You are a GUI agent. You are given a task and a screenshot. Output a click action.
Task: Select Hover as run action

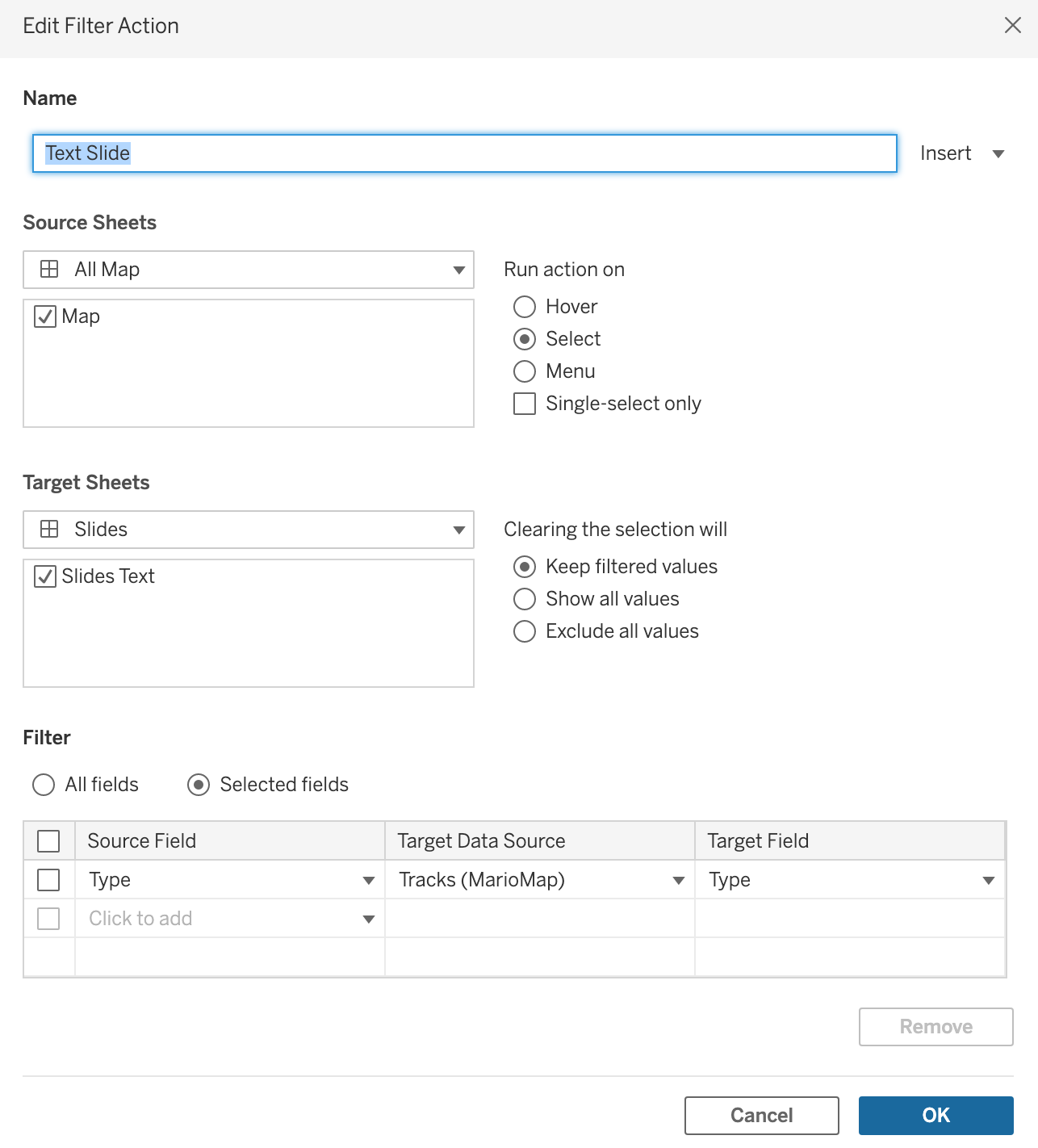point(525,307)
